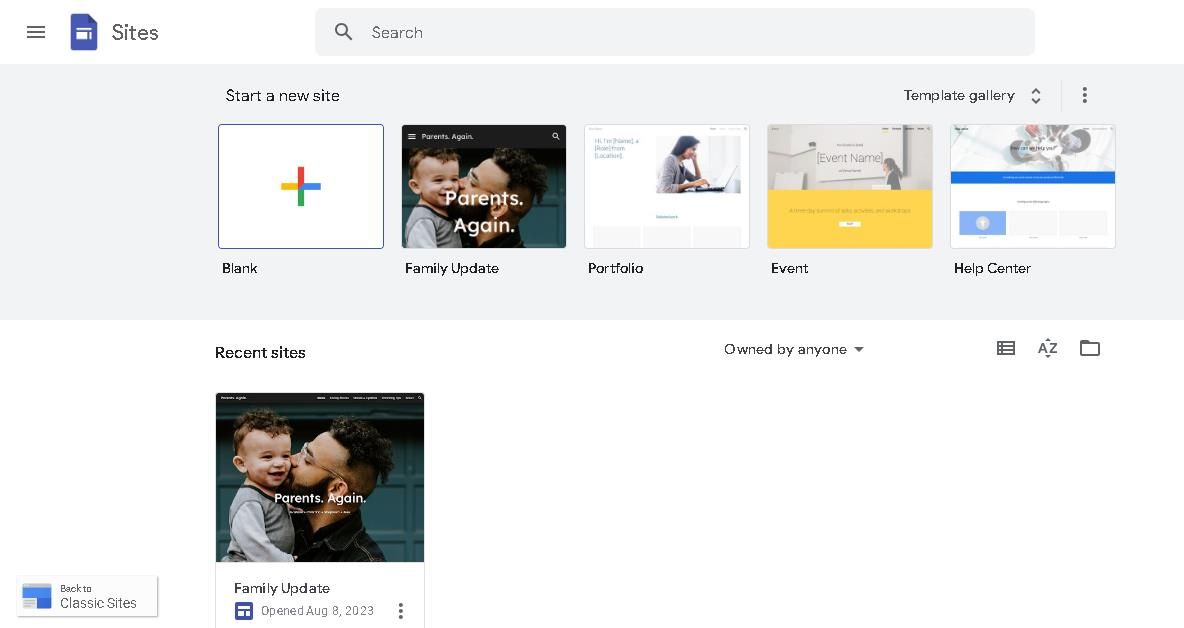Open options menu on Family Update site card

[x=401, y=610]
